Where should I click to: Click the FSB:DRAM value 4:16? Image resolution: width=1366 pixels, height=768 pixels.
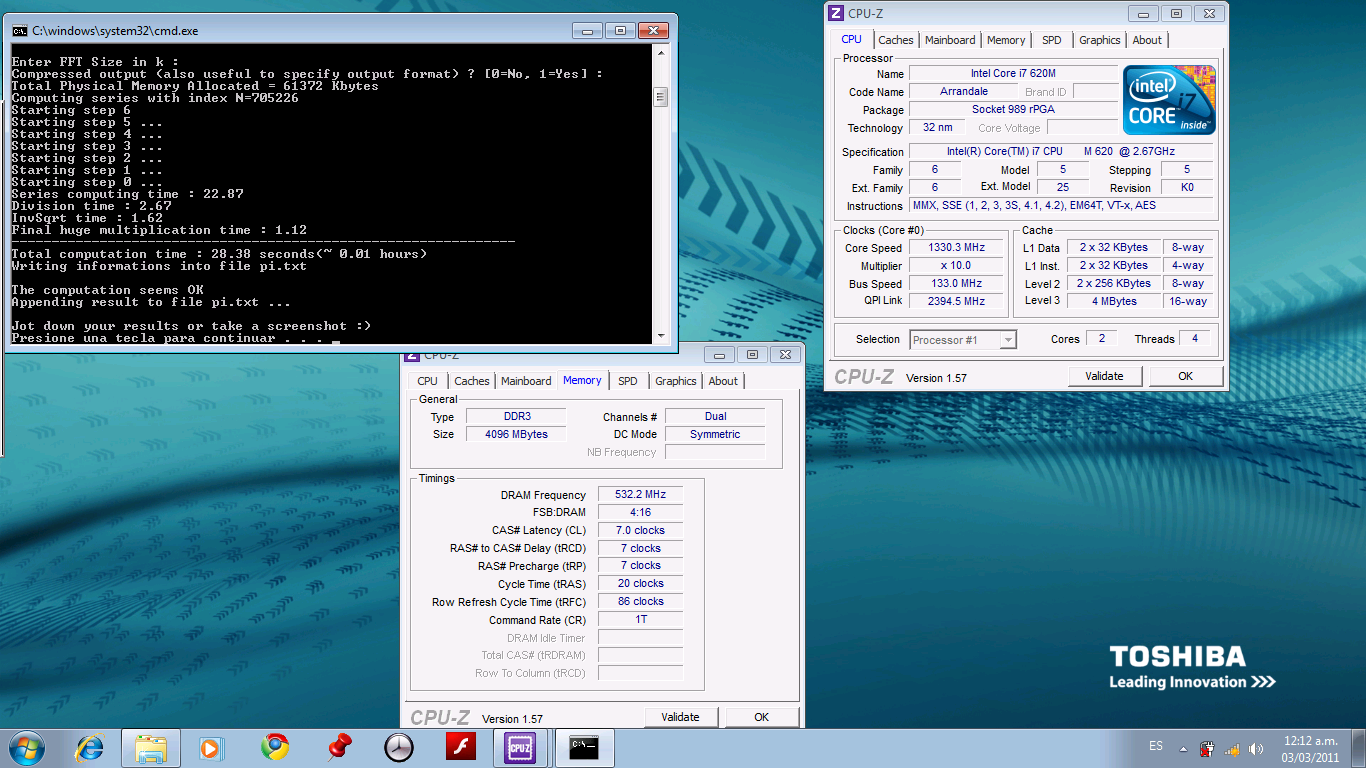point(640,513)
